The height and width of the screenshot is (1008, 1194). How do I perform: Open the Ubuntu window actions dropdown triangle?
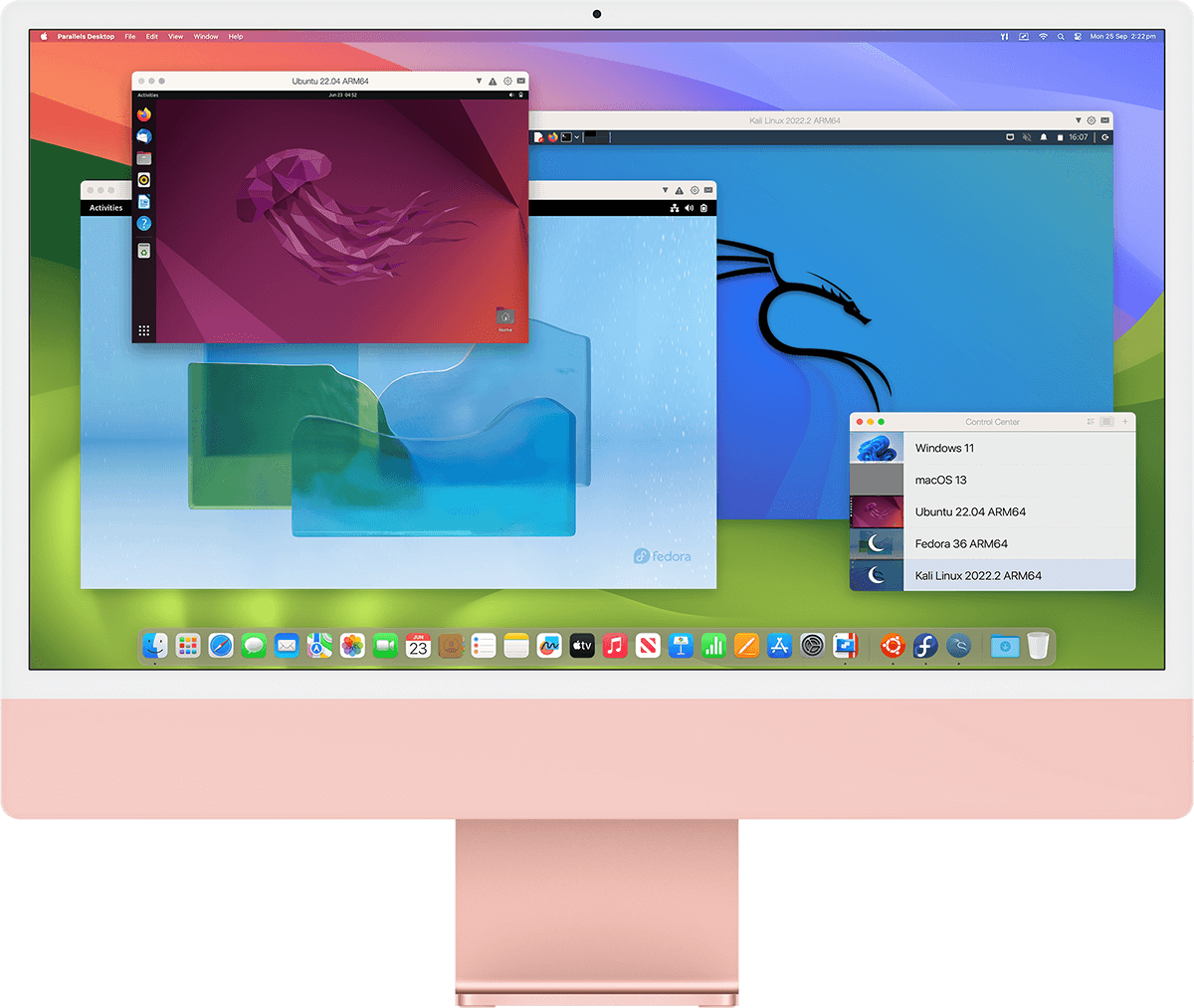point(480,81)
